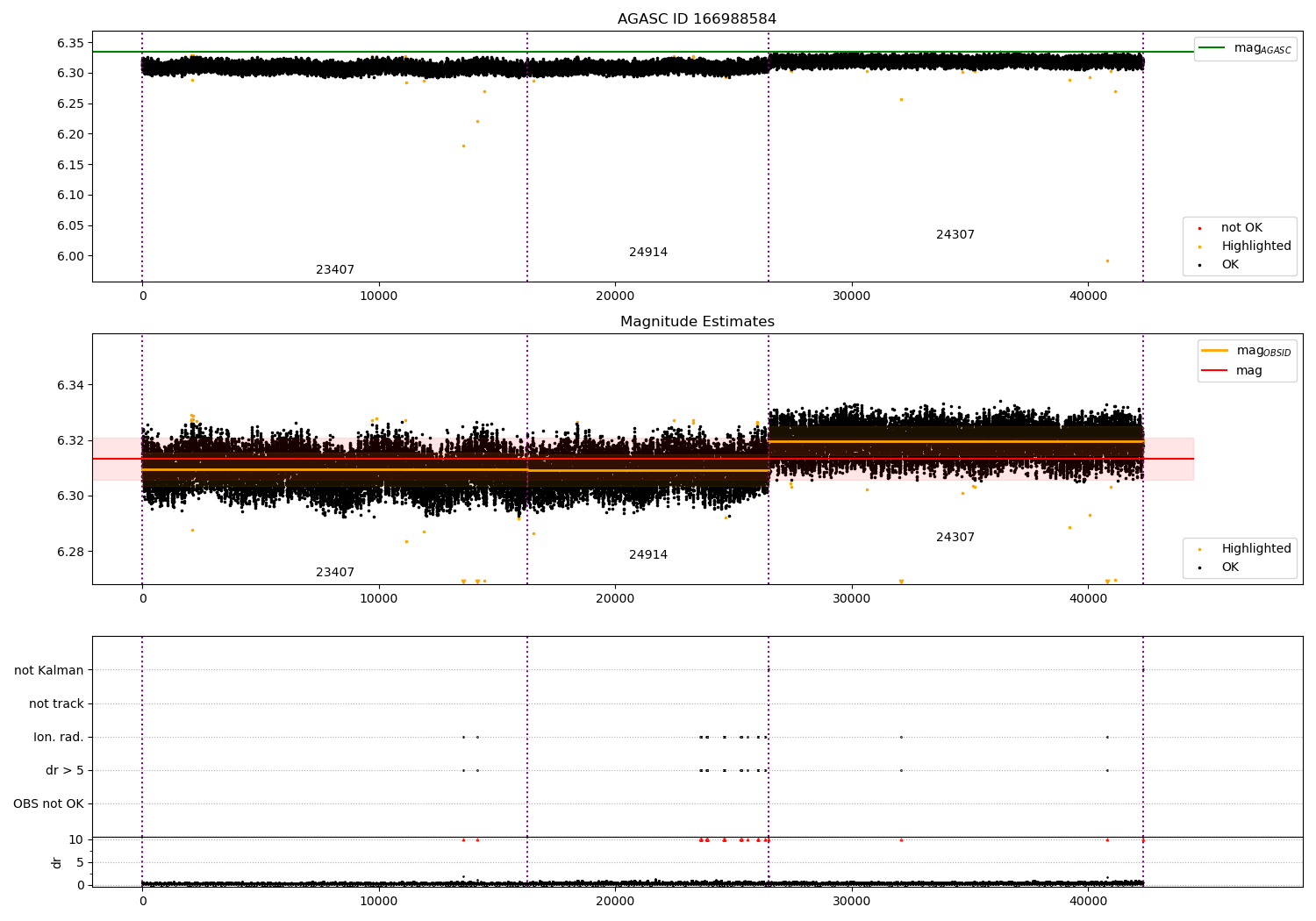Click the 6.10 tick on top plot
The width and height of the screenshot is (1316, 921).
[x=70, y=196]
